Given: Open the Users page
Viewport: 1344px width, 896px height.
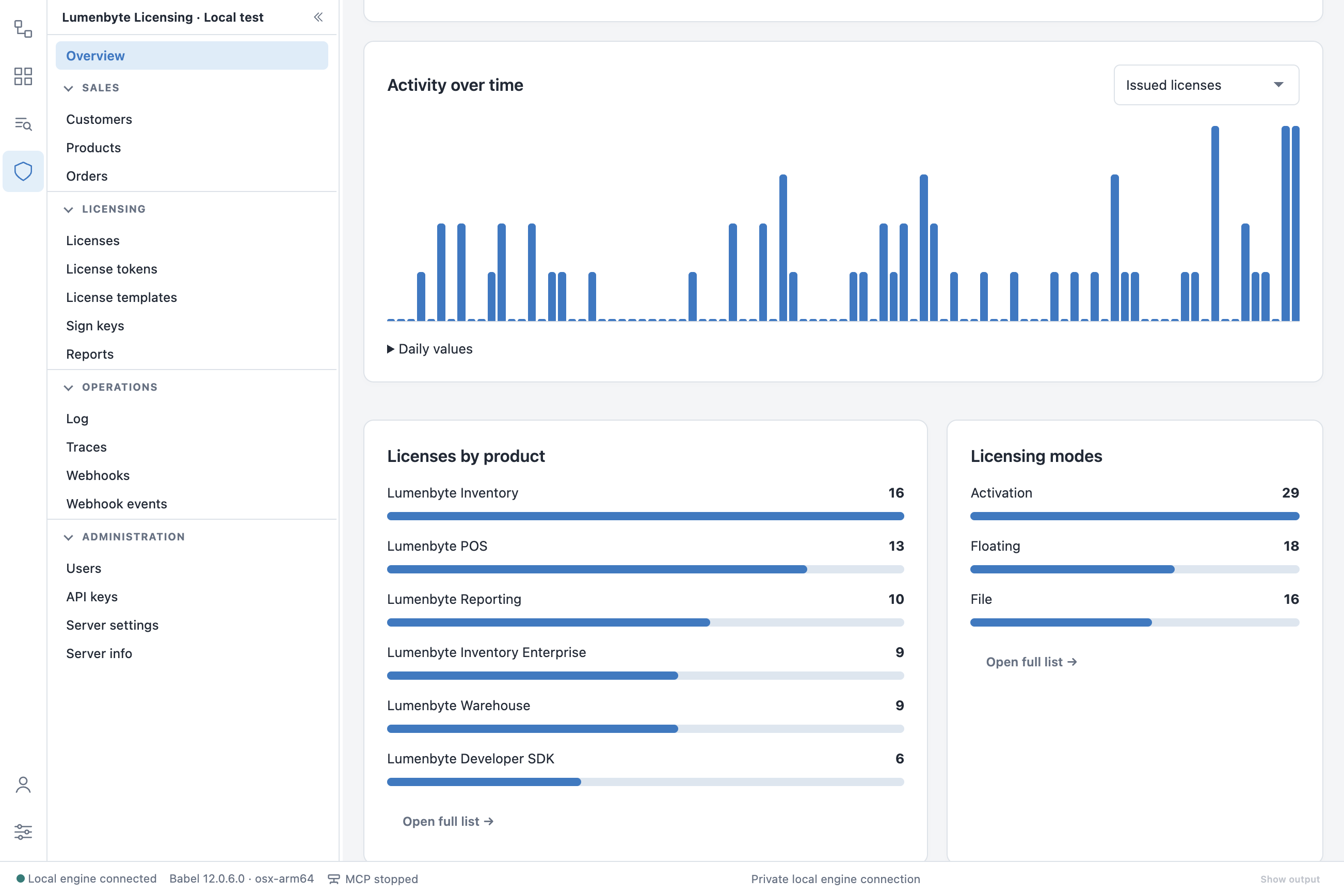Looking at the screenshot, I should coord(84,569).
